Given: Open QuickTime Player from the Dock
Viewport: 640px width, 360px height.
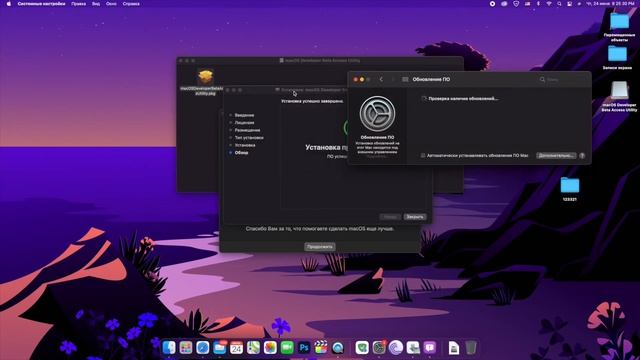Looking at the screenshot, I should pos(338,347).
